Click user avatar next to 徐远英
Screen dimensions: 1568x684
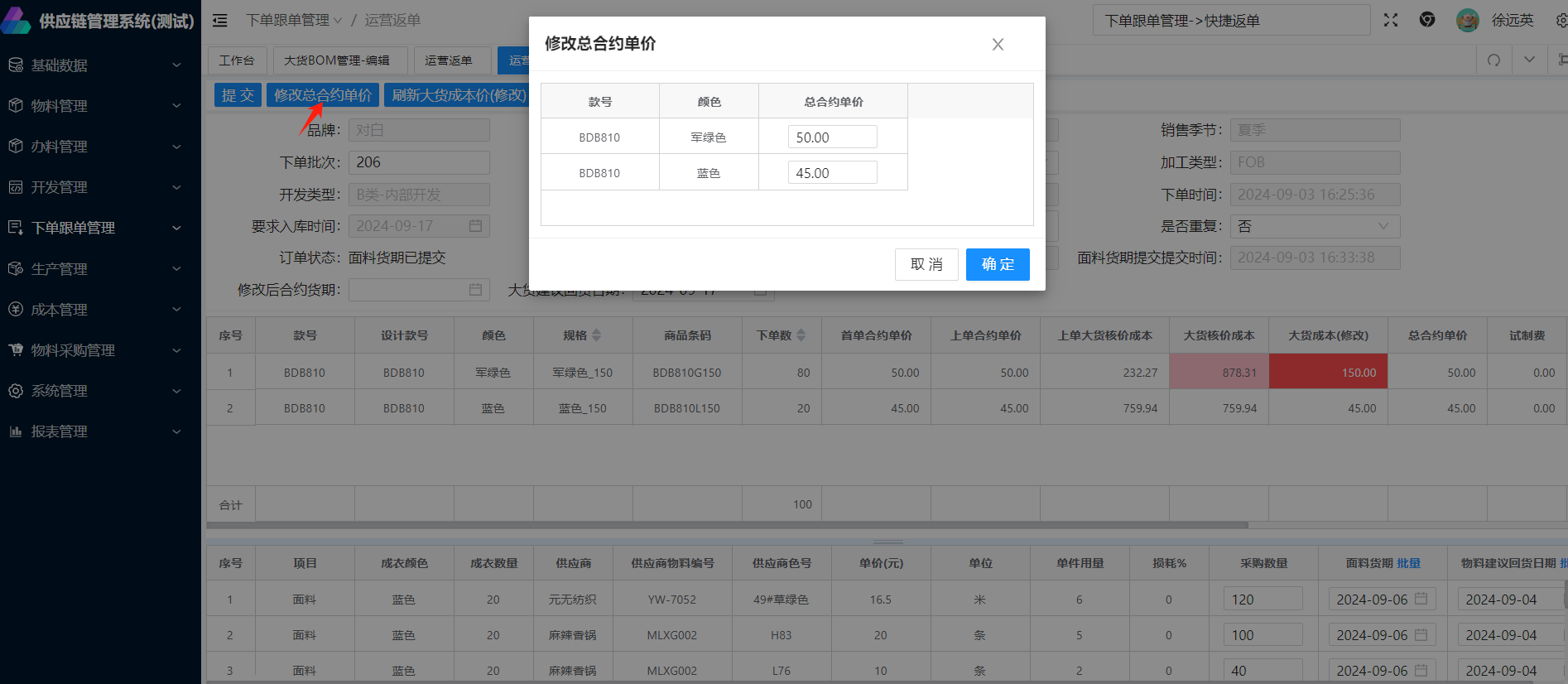(x=1467, y=20)
